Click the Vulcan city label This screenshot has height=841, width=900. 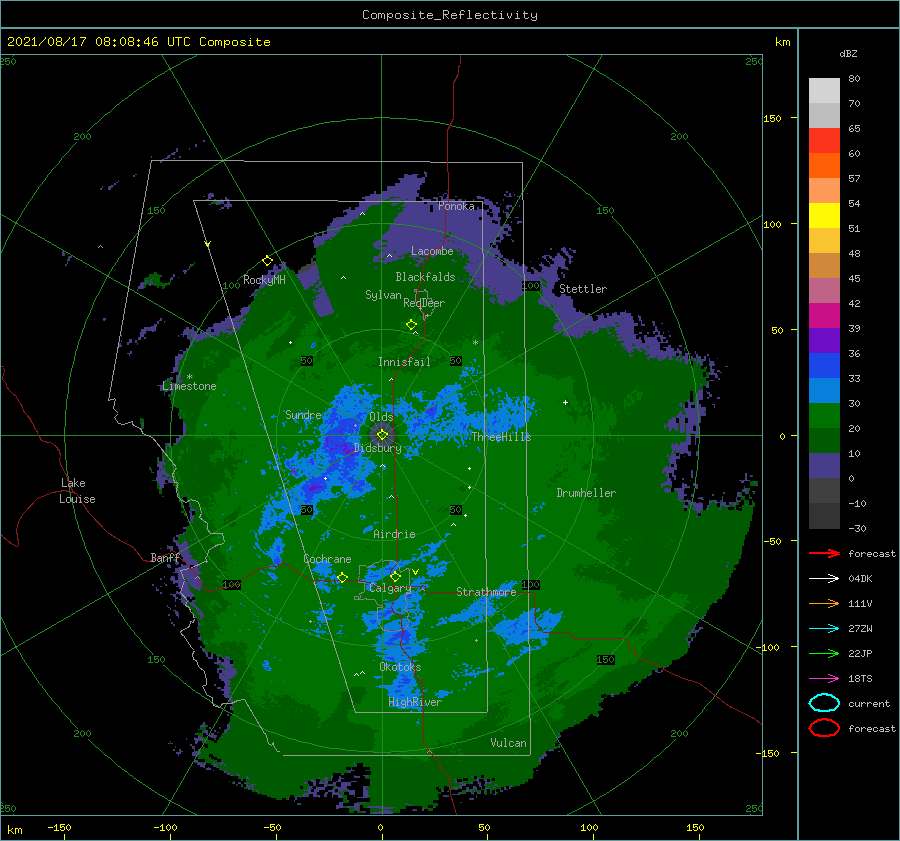509,743
